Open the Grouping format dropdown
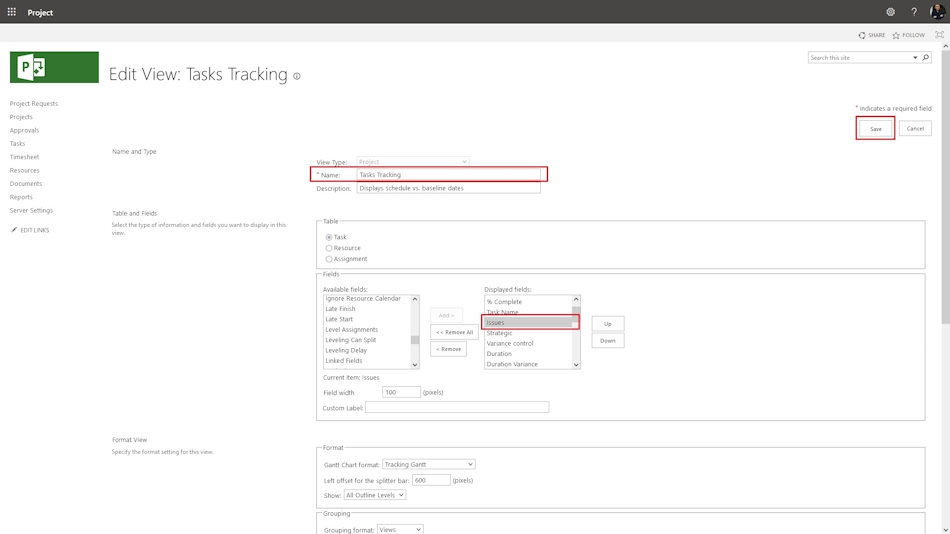The image size is (950, 534). click(400, 530)
